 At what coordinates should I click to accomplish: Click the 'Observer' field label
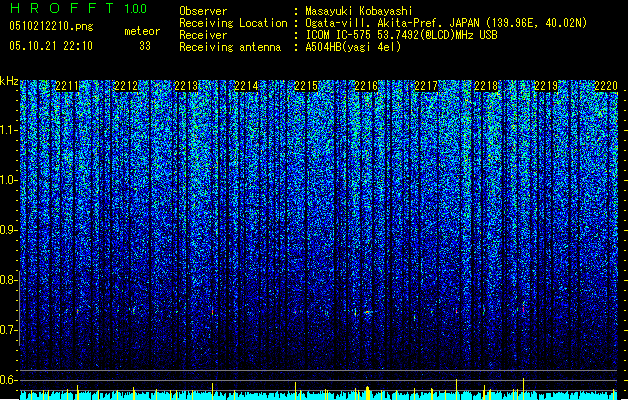click(x=203, y=11)
